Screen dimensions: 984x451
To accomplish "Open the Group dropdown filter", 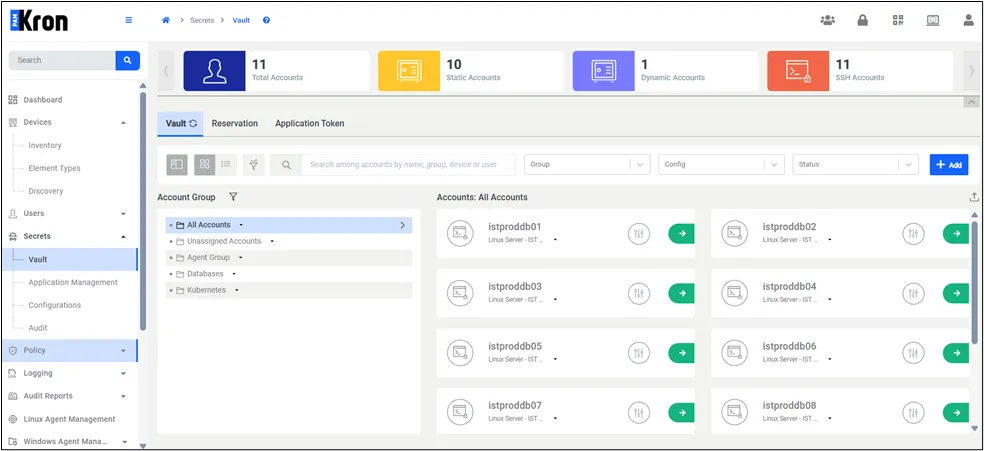I will coord(587,164).
